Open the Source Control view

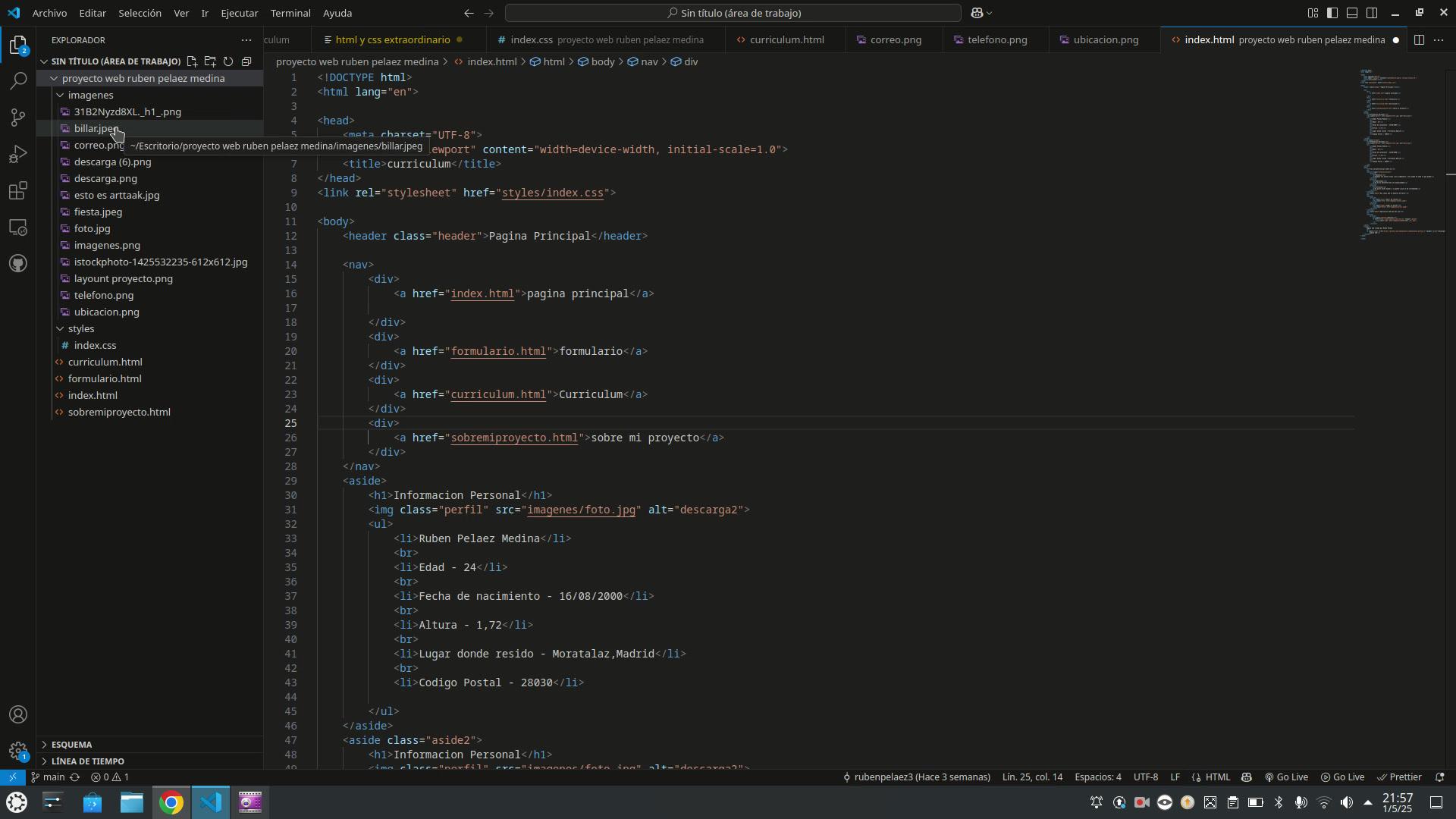pyautogui.click(x=18, y=118)
